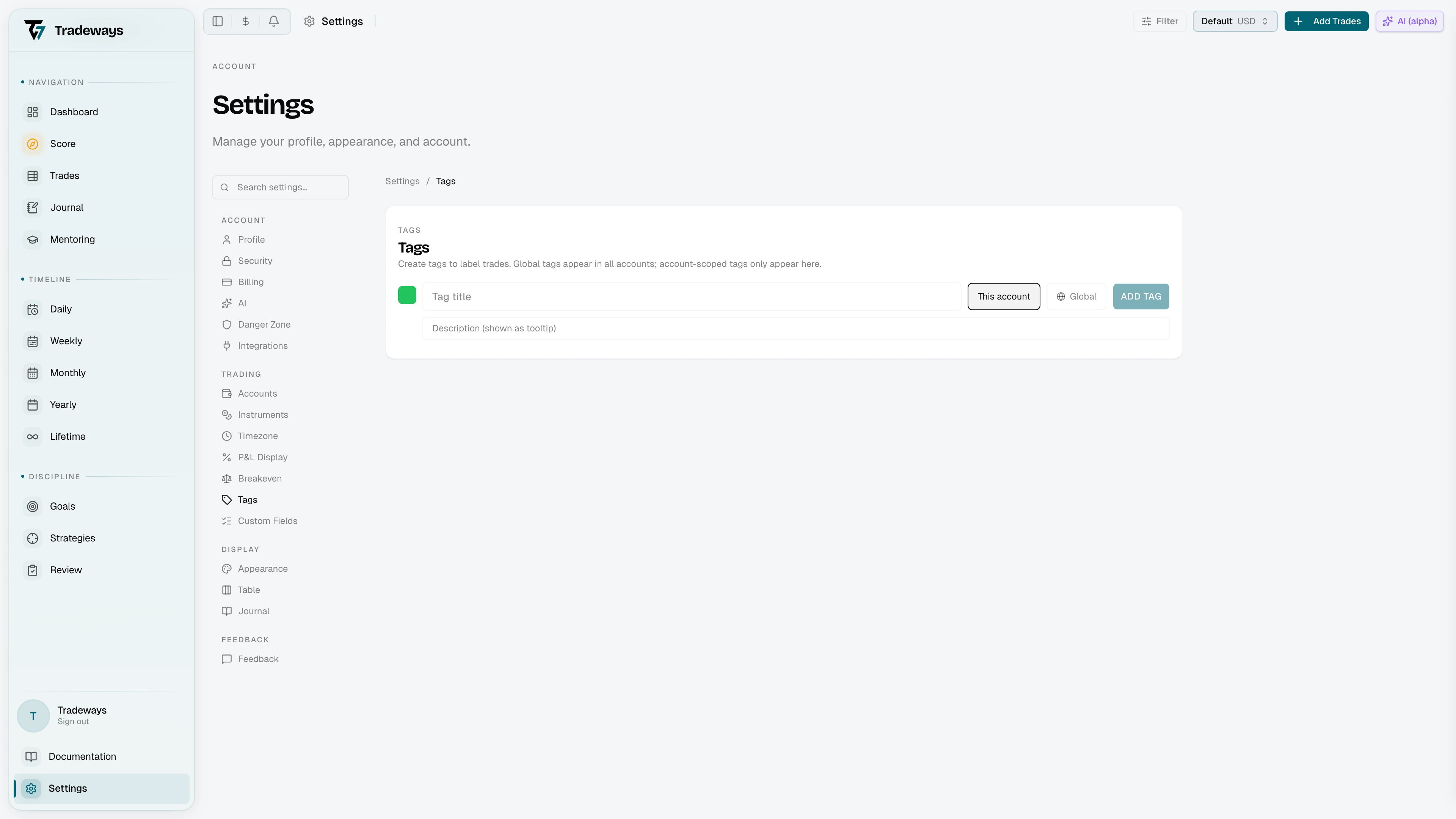
Task: Click the Tradeways logo icon
Action: [35, 30]
